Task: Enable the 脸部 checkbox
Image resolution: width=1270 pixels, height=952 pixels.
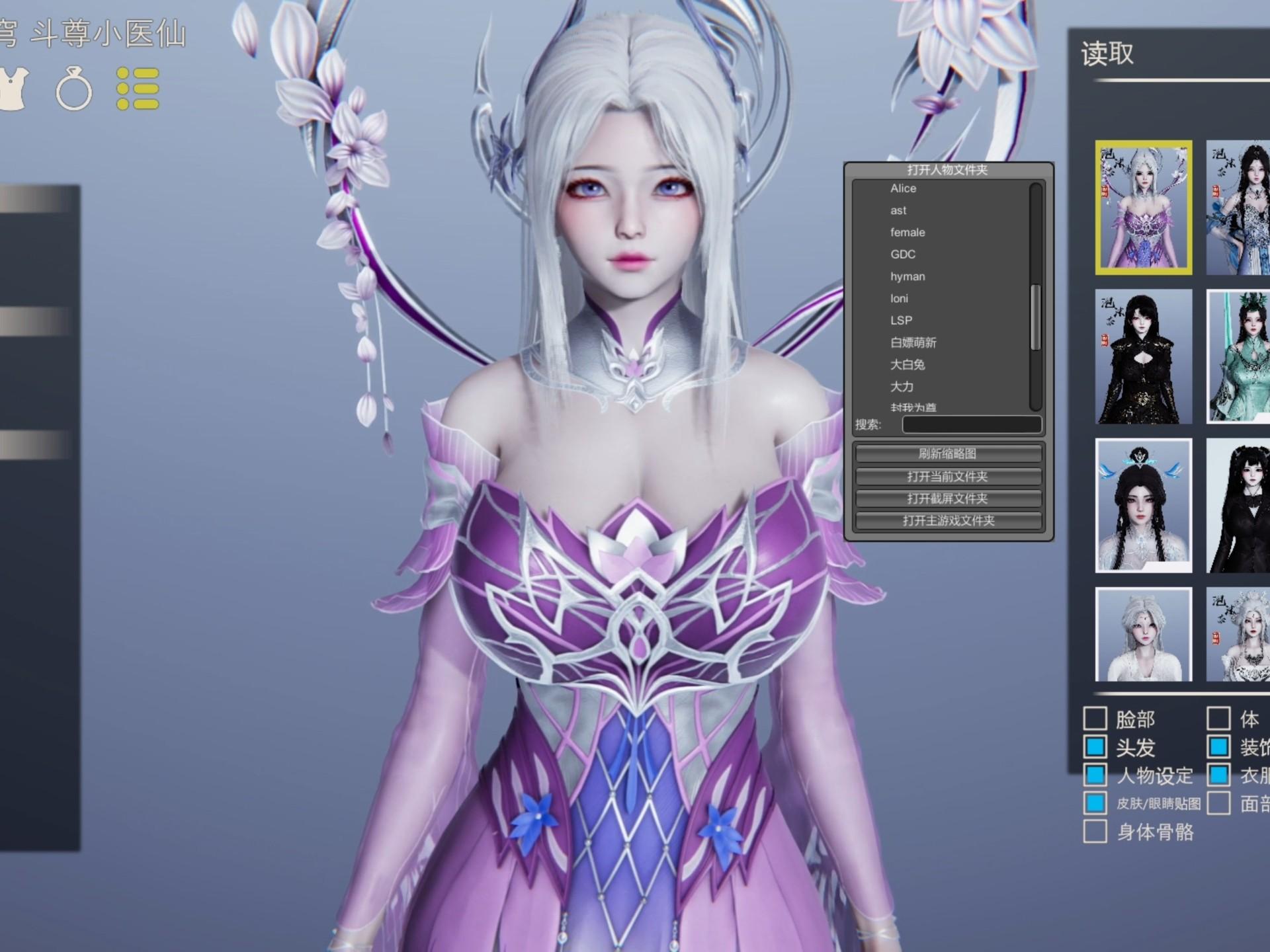Action: 1095,719
